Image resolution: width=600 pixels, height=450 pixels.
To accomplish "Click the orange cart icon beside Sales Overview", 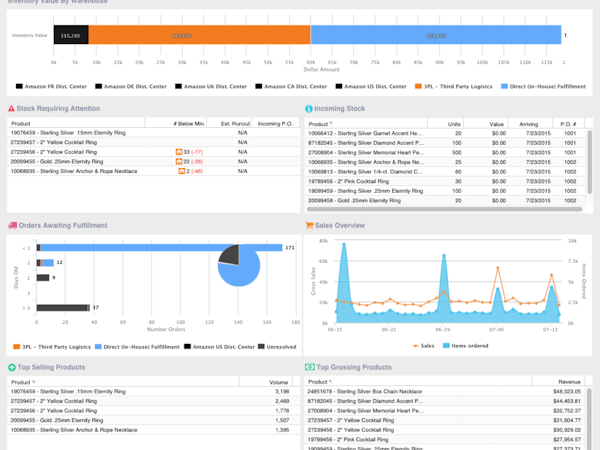I will tap(309, 225).
